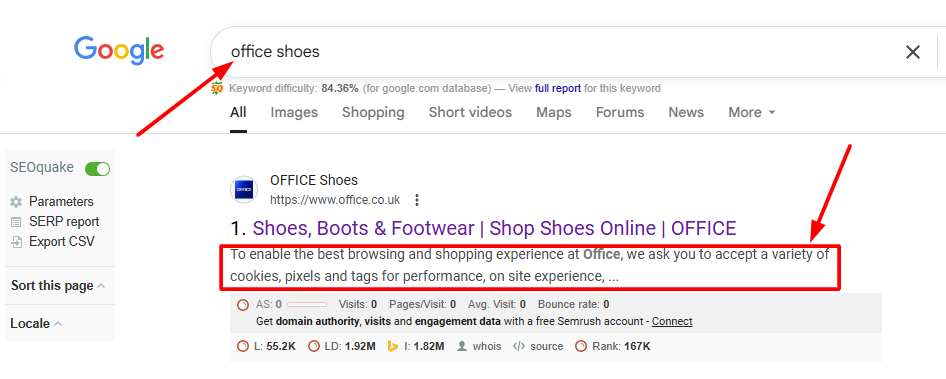The width and height of the screenshot is (946, 379).
Task: Go to the News tab
Action: click(x=686, y=112)
